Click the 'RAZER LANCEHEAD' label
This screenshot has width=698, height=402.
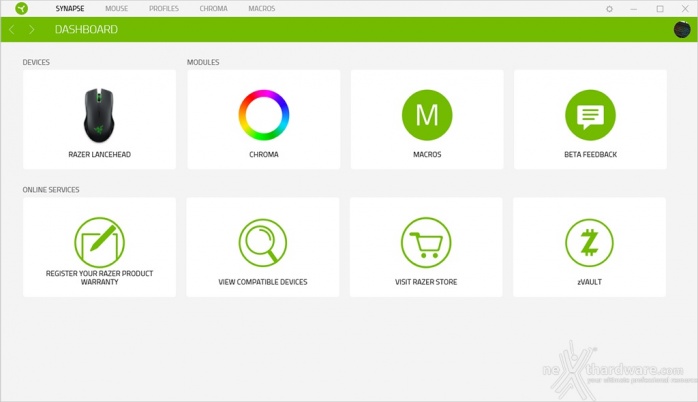[x=99, y=154]
